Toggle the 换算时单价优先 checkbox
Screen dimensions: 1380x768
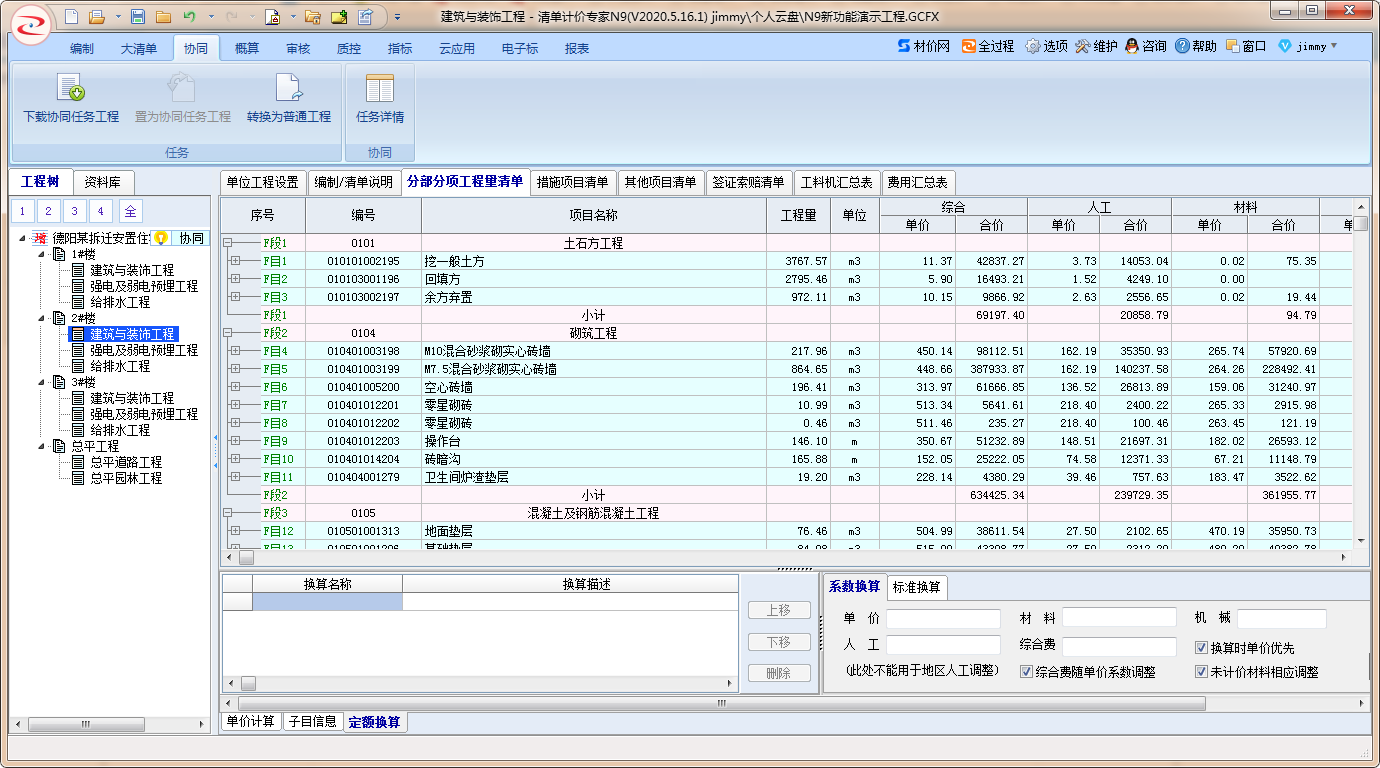click(x=1201, y=648)
